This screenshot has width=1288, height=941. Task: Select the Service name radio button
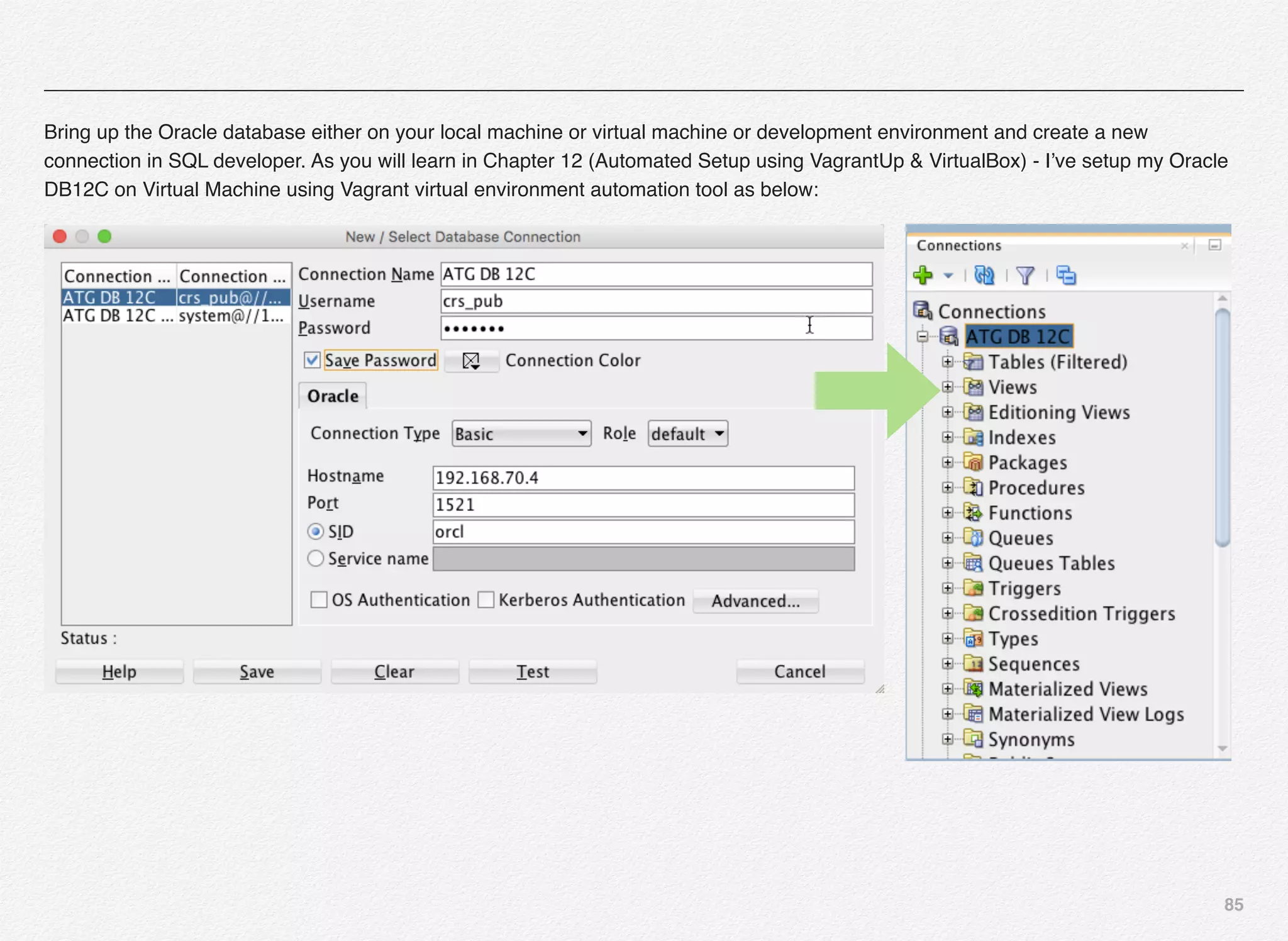(316, 559)
